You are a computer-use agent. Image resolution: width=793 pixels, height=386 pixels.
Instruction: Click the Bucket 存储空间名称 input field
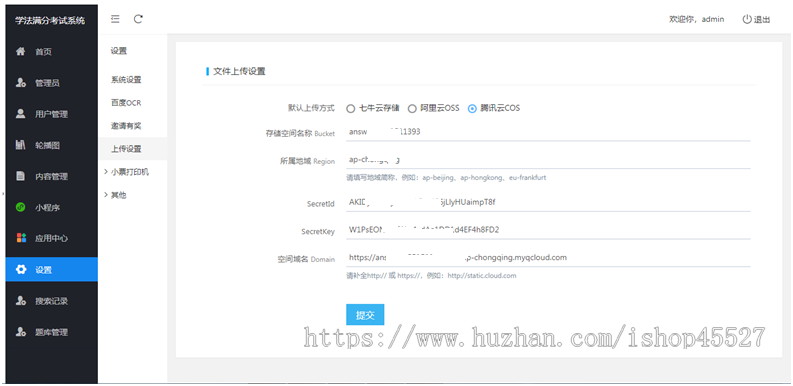[x=548, y=132]
